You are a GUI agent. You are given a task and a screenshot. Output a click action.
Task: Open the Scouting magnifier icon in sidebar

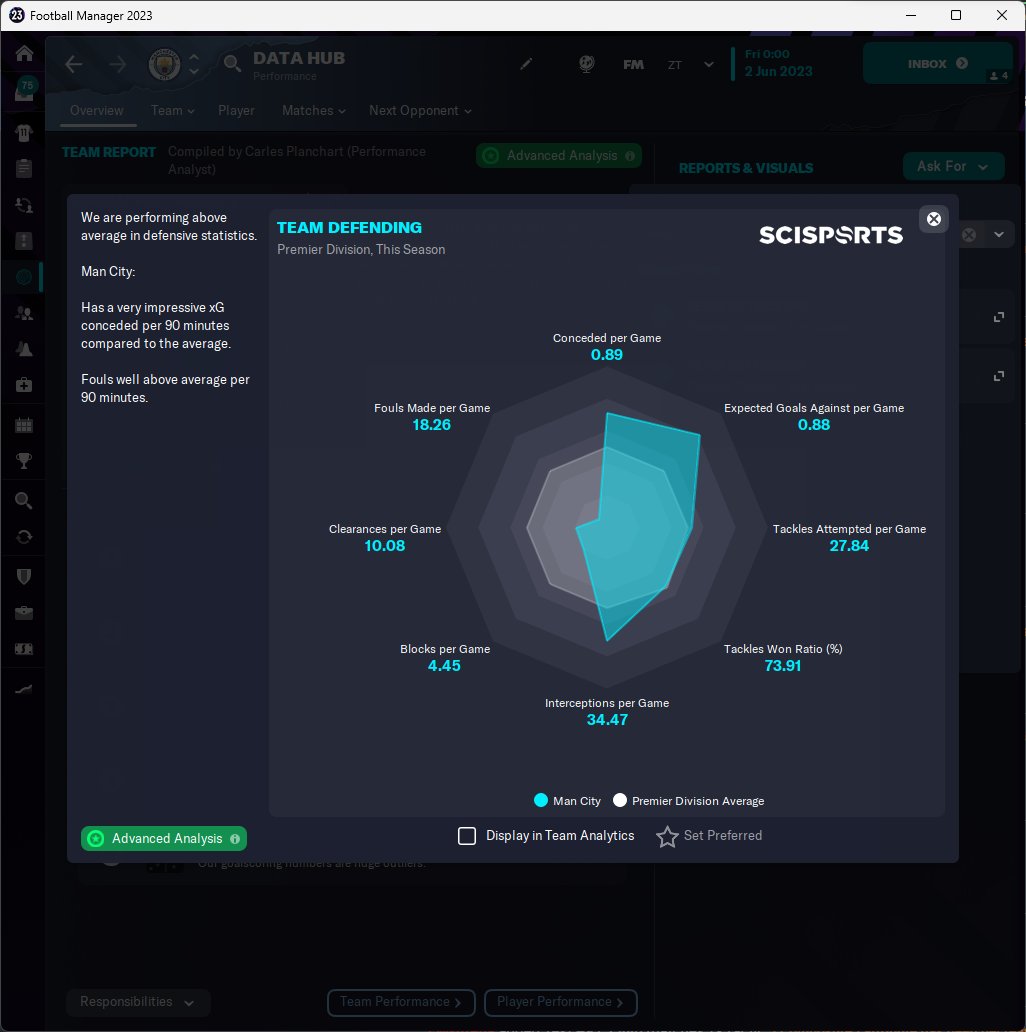coord(24,501)
